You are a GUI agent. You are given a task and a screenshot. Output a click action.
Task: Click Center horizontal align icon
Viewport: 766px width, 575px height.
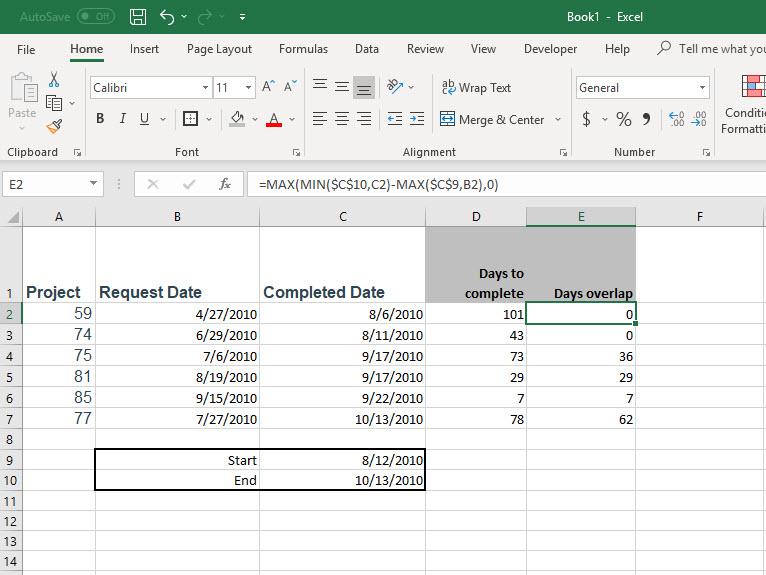click(342, 119)
